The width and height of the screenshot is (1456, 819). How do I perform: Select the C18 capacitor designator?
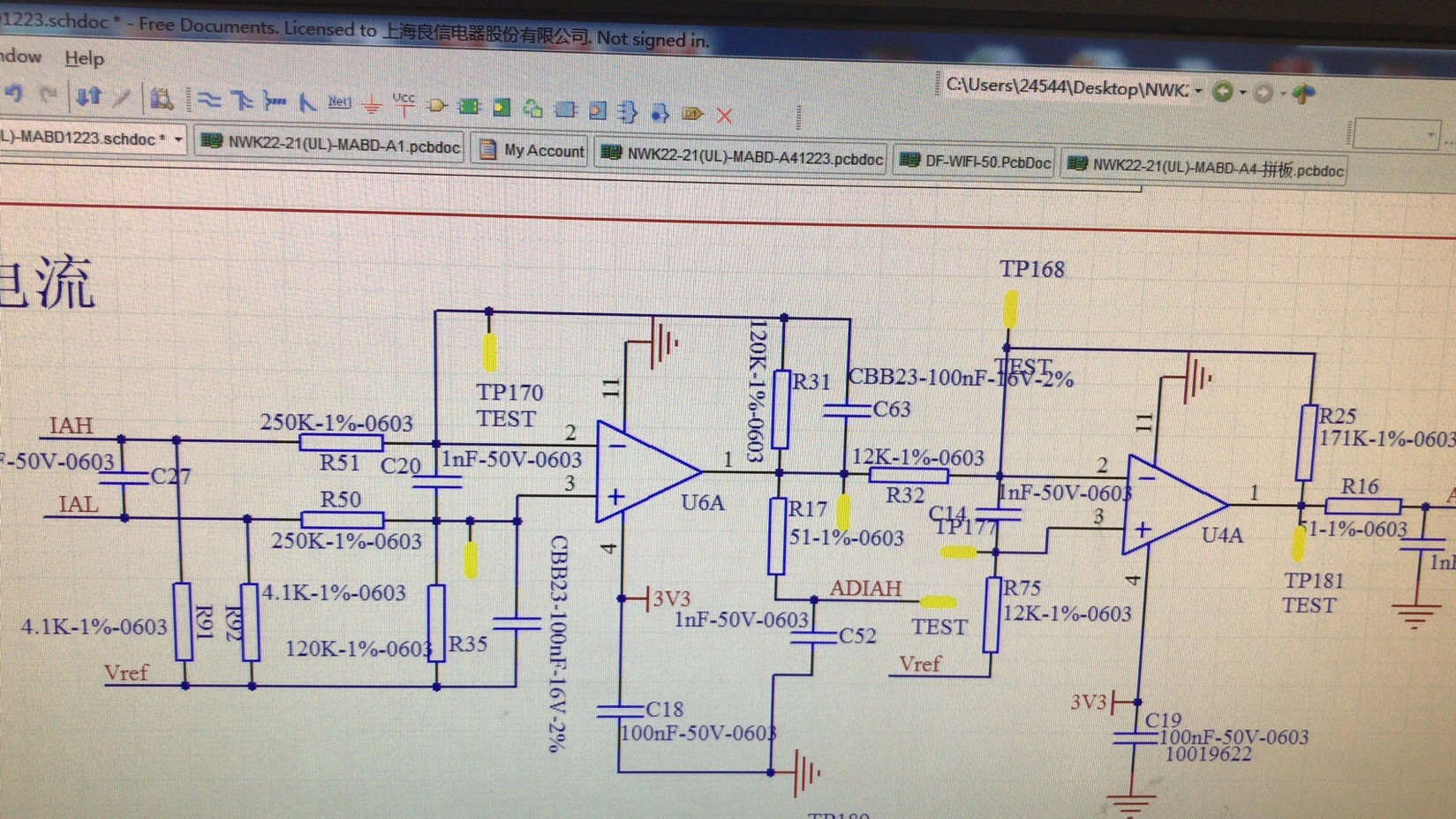[x=665, y=710]
